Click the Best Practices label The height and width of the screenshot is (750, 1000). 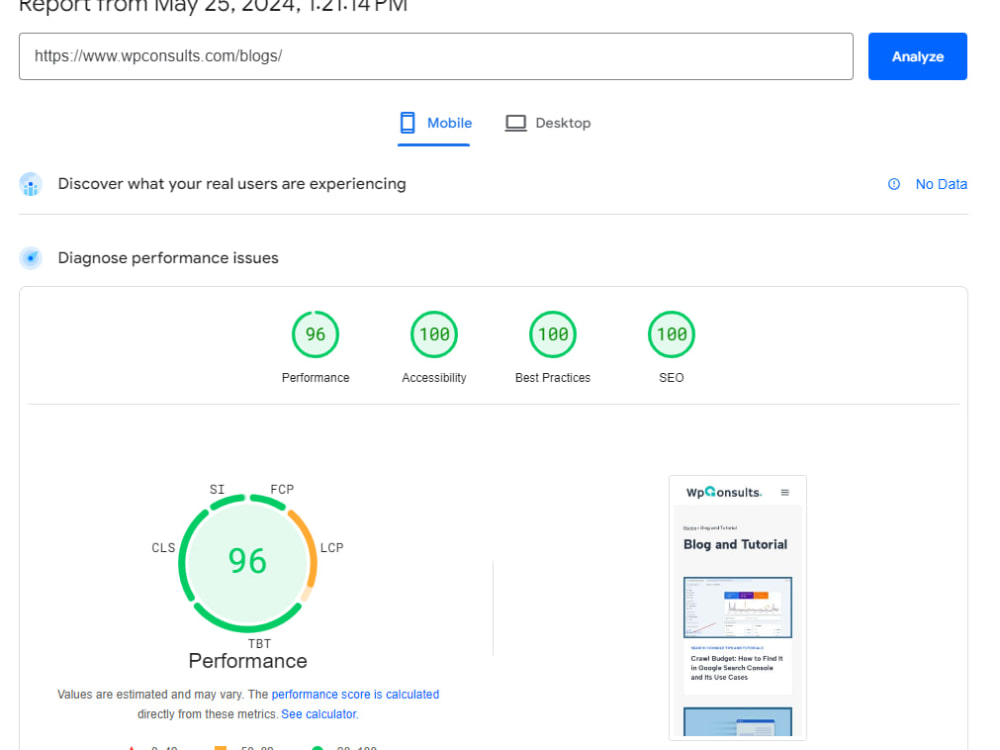pyautogui.click(x=552, y=378)
